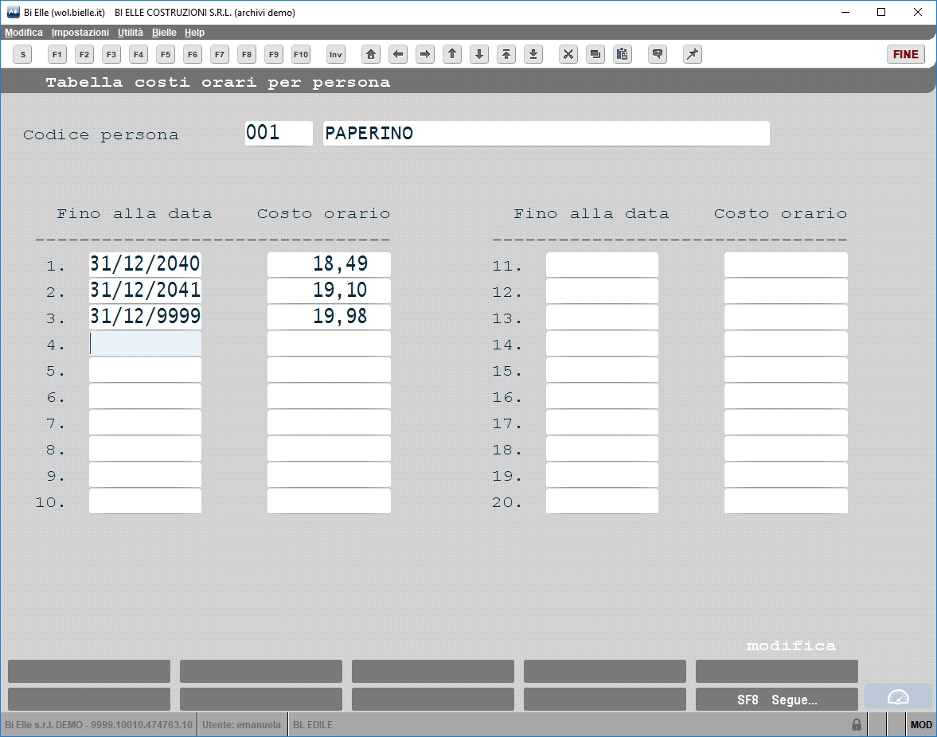Screen dimensions: 937x737
Task: Click the row 11 Fino alla data field
Action: pyautogui.click(x=602, y=264)
